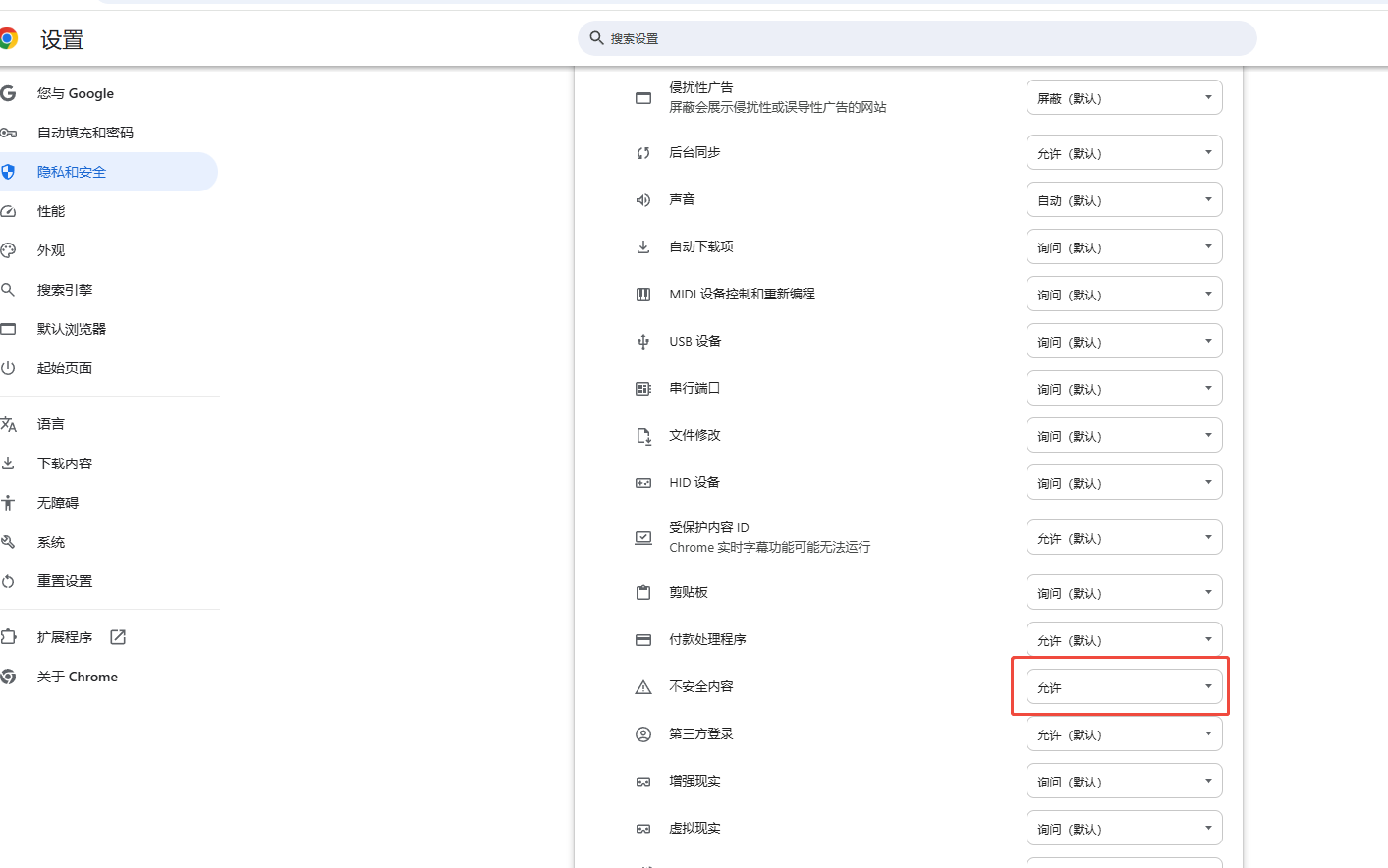Open the 自动下载项 permission dropdown
This screenshot has width=1388, height=868.
pyautogui.click(x=1125, y=246)
